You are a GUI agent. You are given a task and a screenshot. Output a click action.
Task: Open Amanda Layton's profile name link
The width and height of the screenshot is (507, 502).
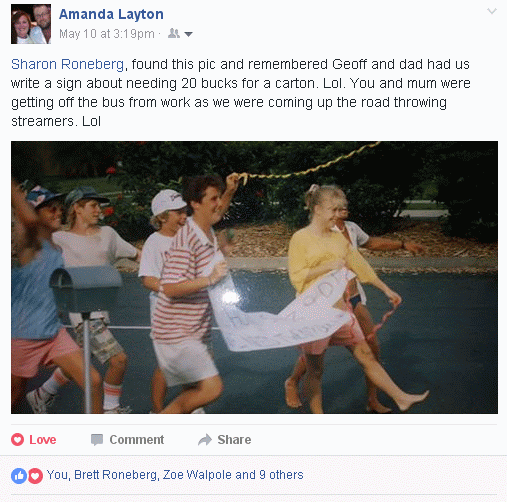click(111, 14)
